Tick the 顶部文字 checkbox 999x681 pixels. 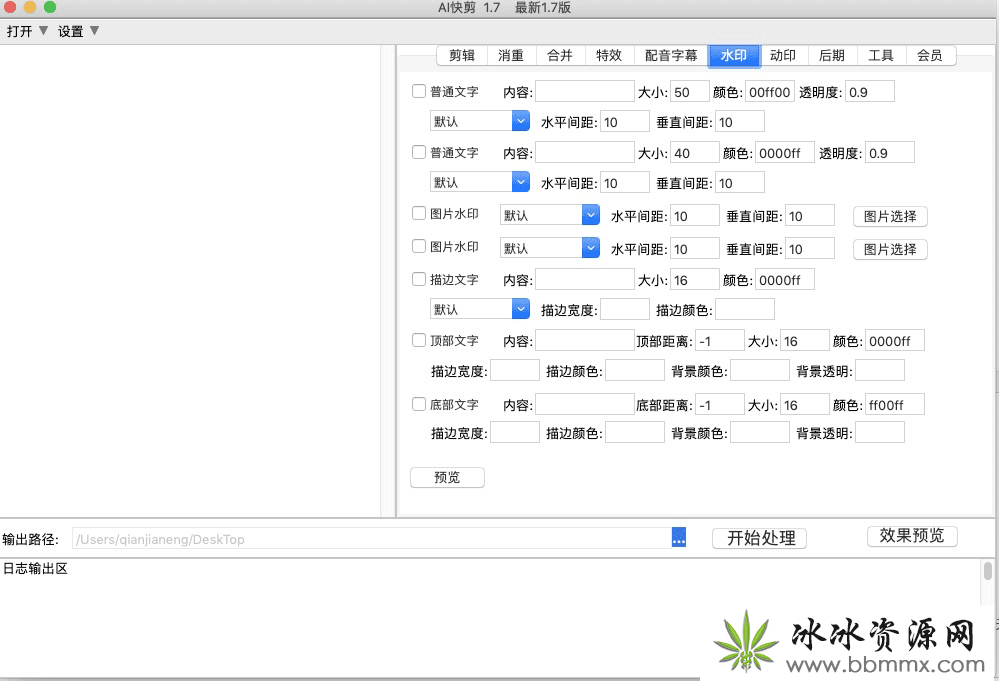(420, 341)
